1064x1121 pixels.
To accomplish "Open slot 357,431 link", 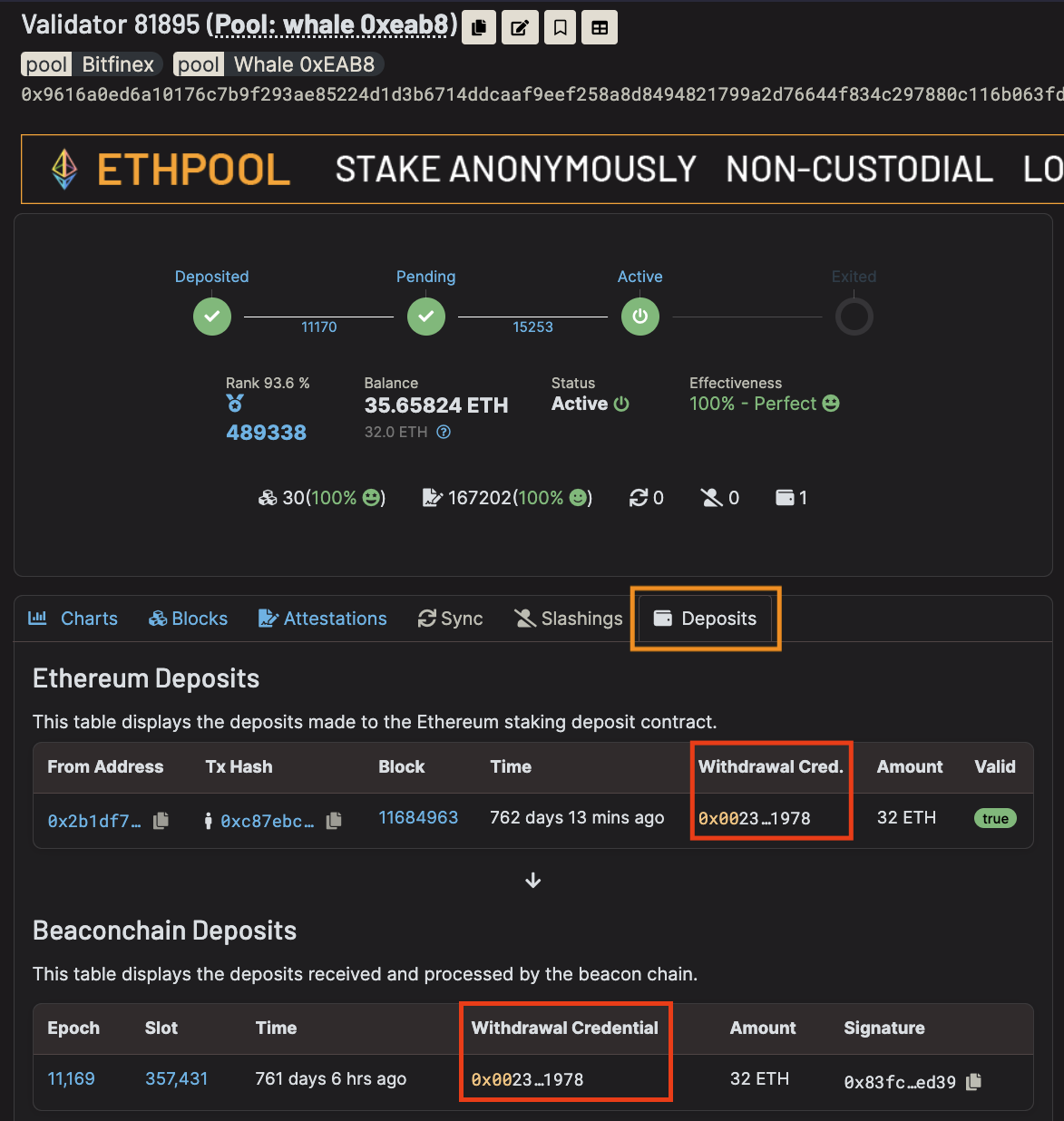I will (176, 1078).
